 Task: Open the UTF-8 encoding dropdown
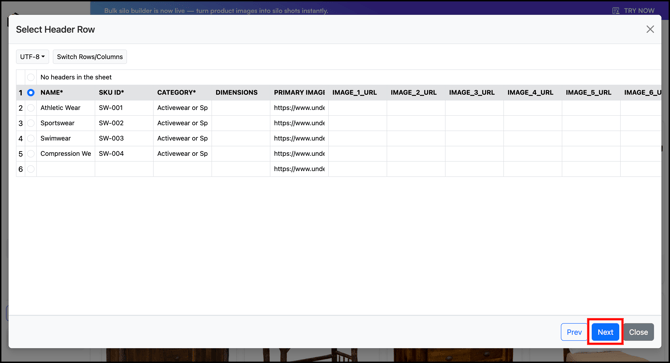pos(32,56)
